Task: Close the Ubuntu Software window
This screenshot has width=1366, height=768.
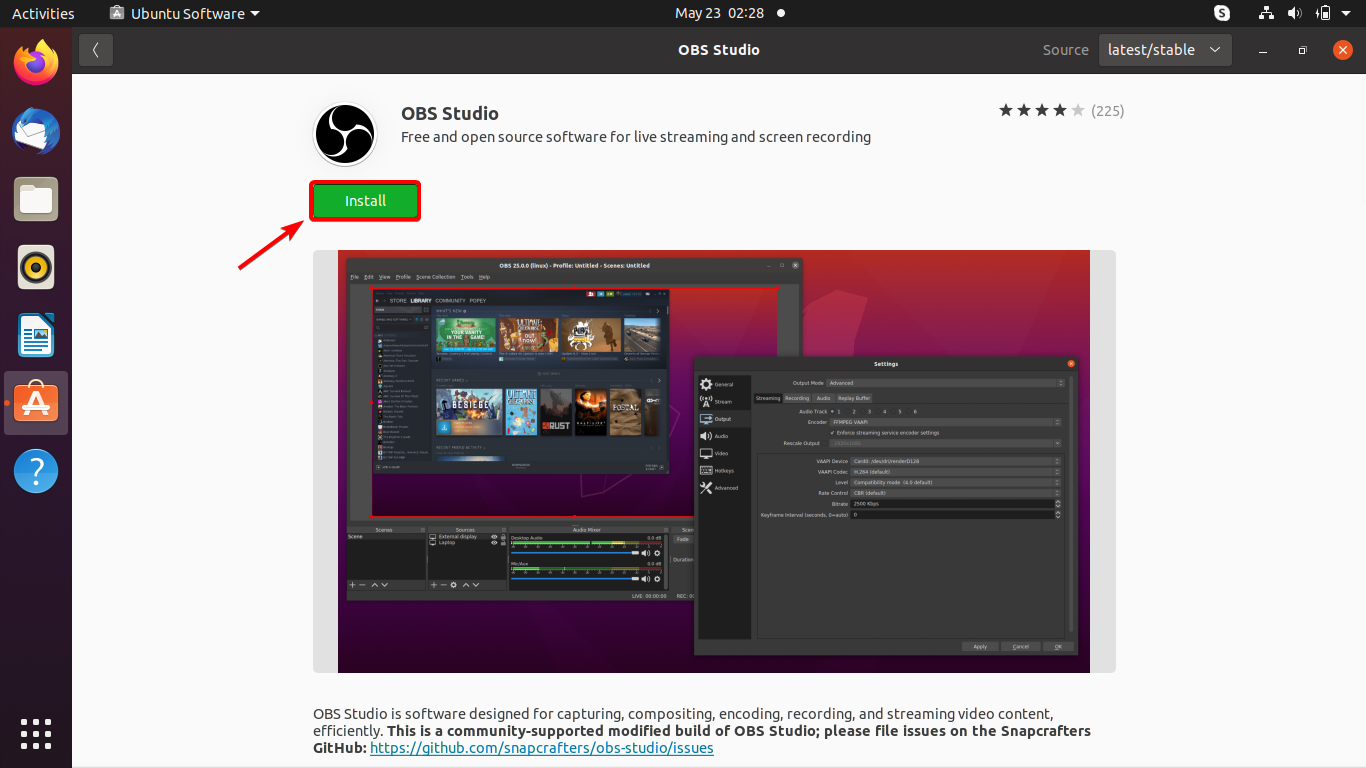Action: coord(1343,50)
